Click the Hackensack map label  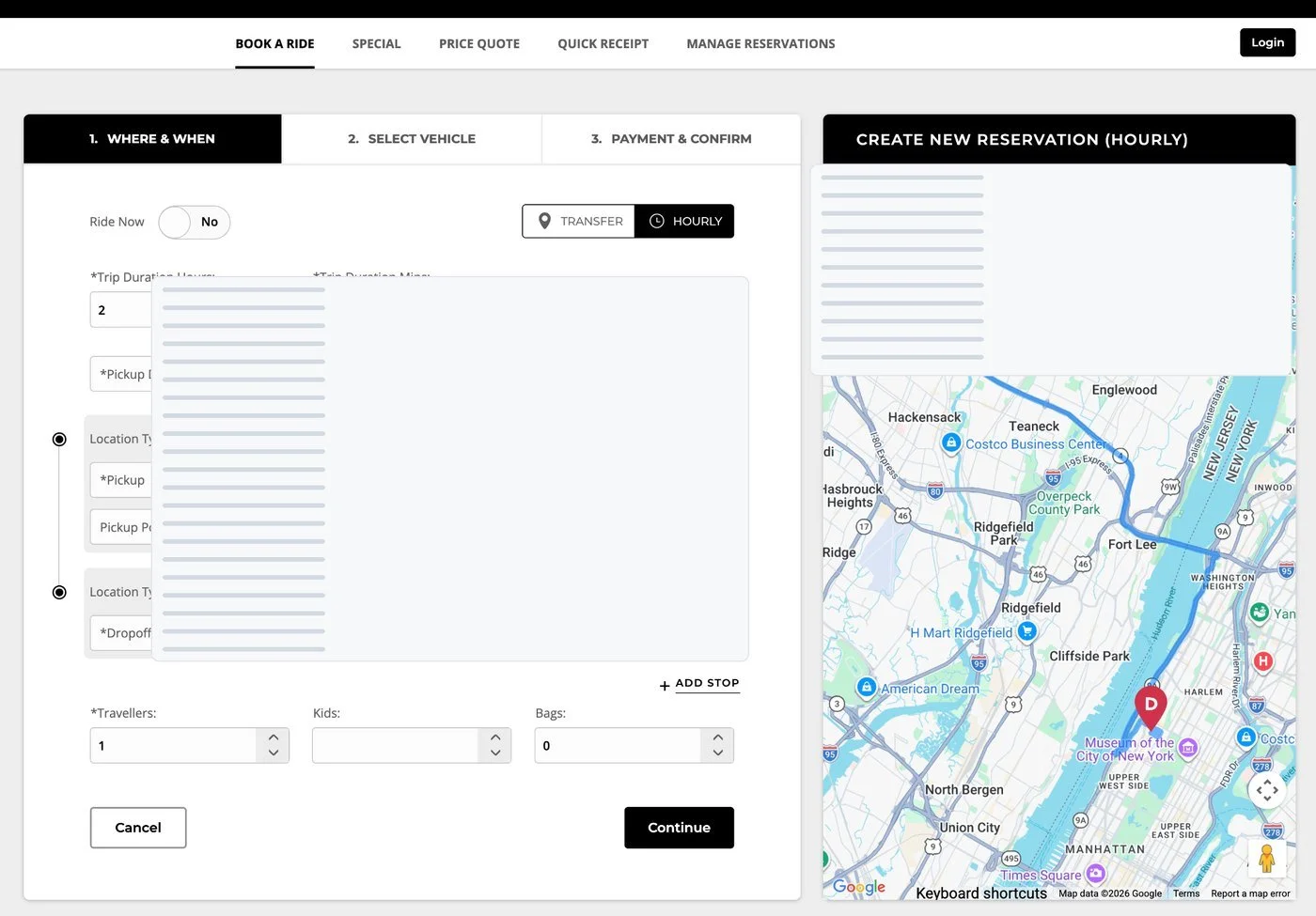click(924, 417)
